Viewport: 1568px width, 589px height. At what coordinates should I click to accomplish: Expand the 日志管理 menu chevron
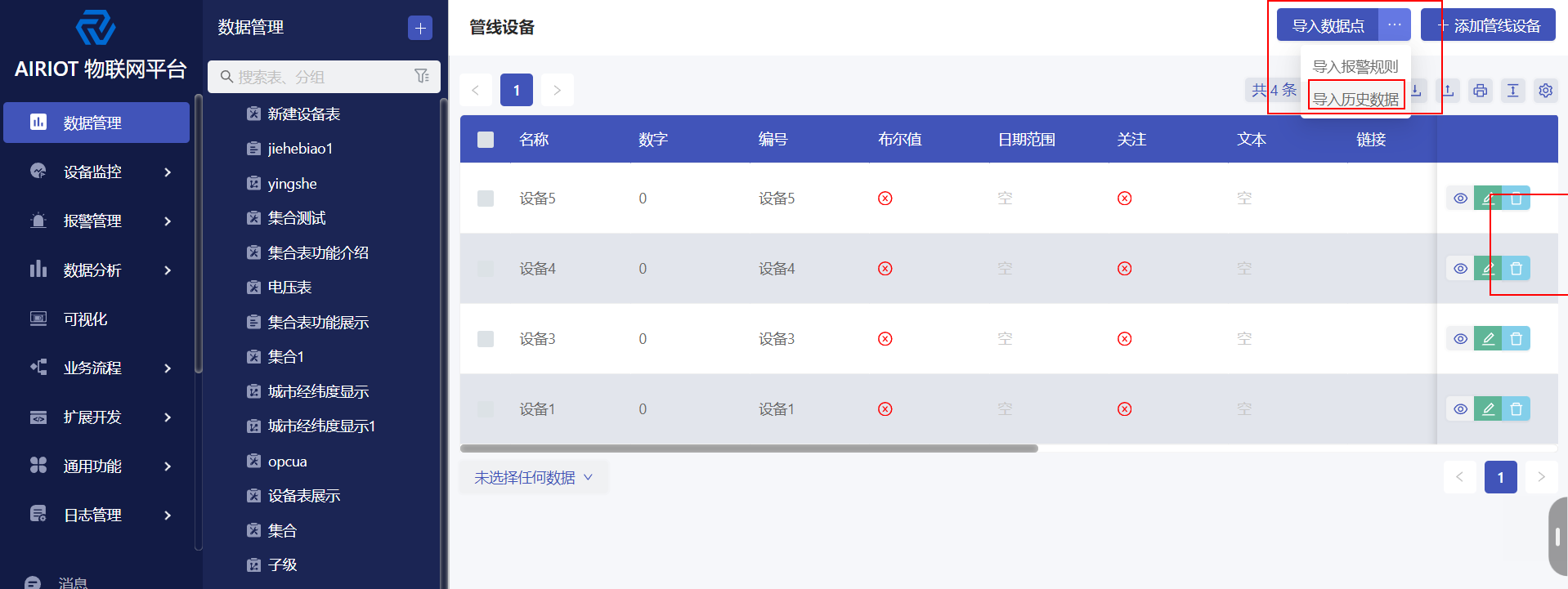coord(168,515)
